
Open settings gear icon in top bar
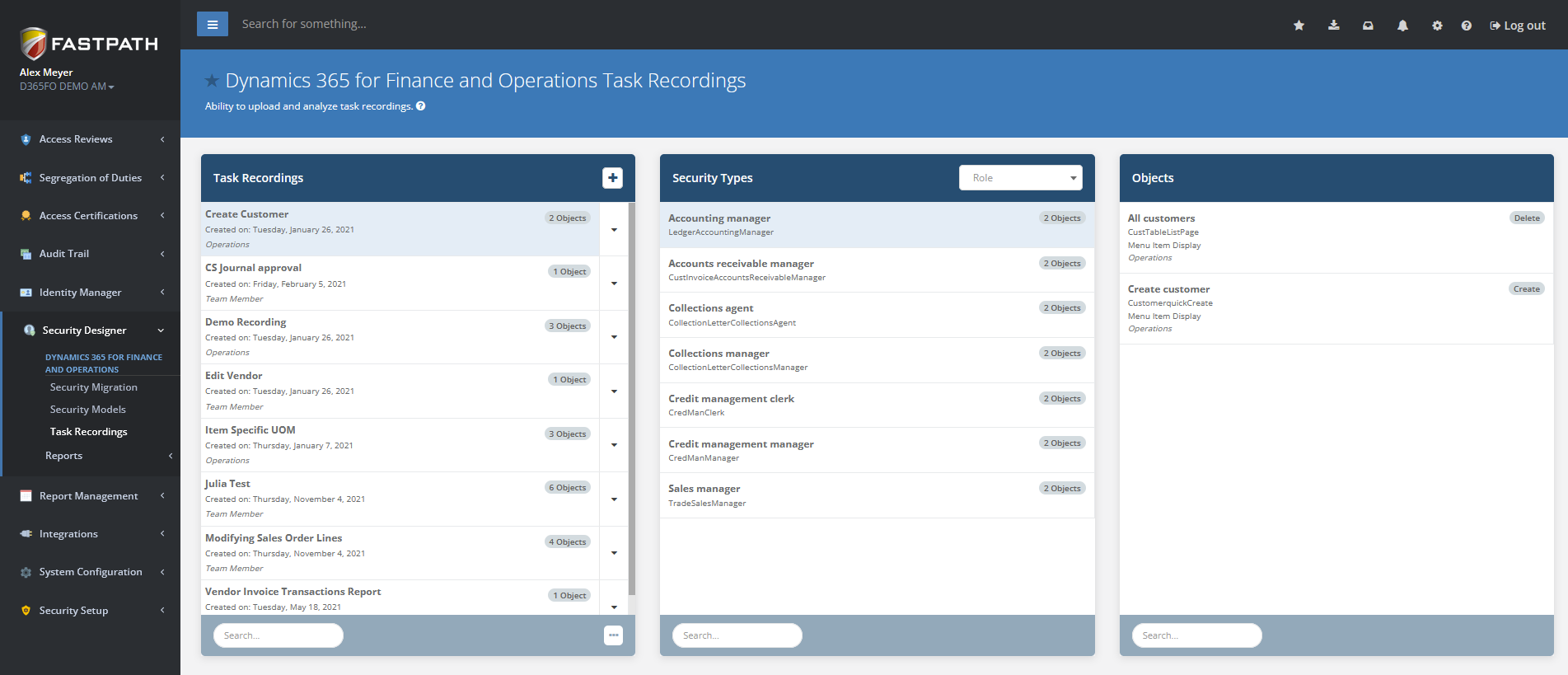(1437, 26)
